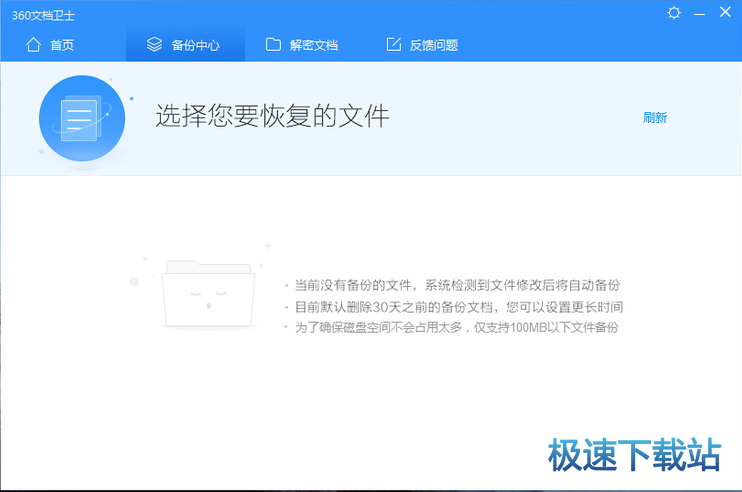742x492 pixels.
Task: Click the folder icon beside 解密文档
Action: pos(273,45)
